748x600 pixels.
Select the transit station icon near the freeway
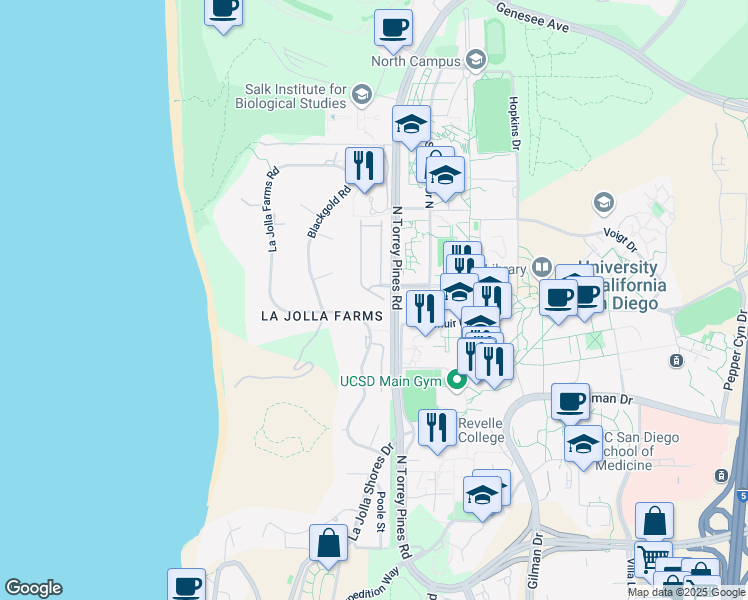721,476
